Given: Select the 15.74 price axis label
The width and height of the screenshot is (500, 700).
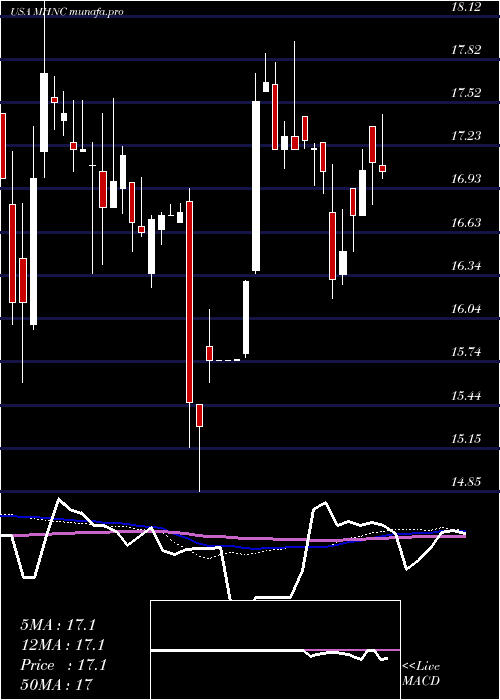Looking at the screenshot, I should 468,352.
